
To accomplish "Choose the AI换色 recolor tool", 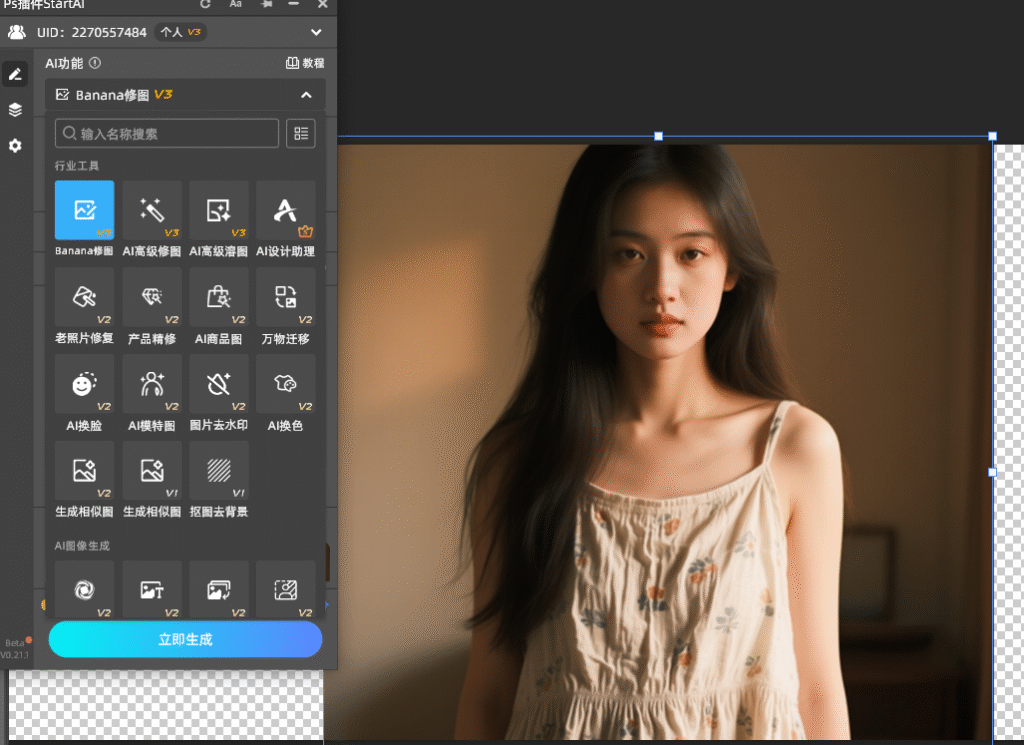I will pos(286,384).
